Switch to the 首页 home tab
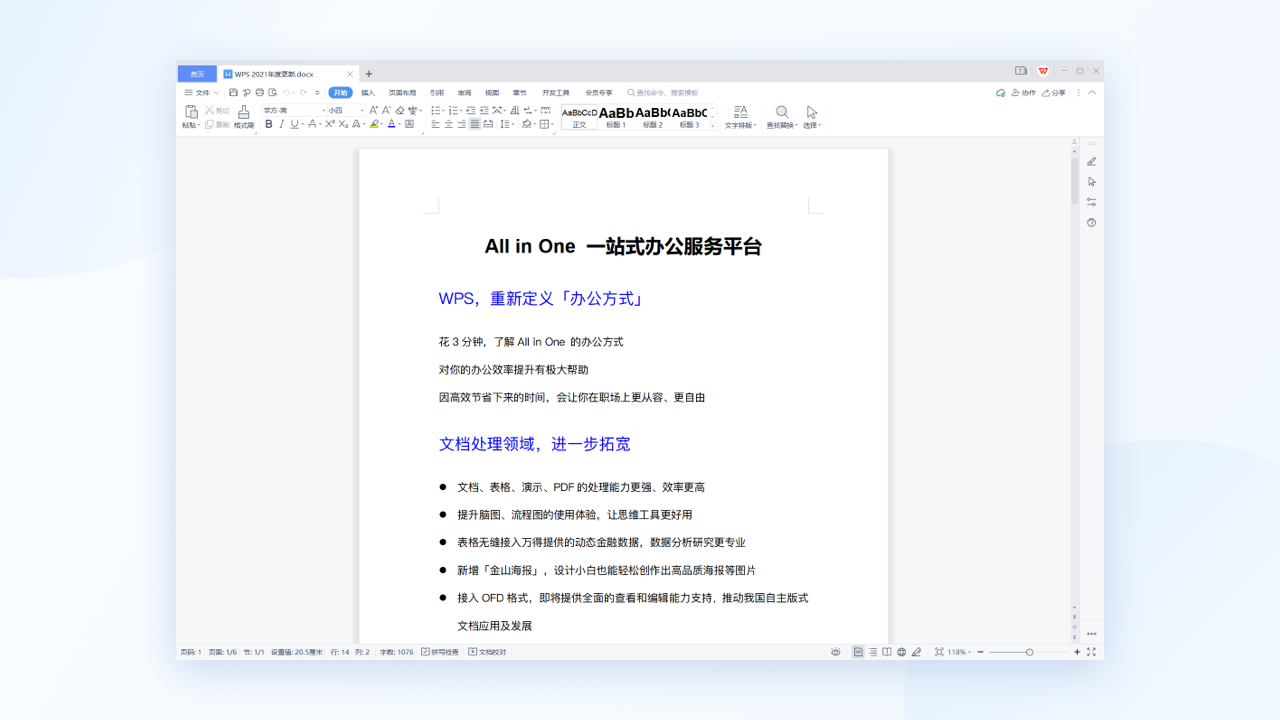 pyautogui.click(x=197, y=74)
